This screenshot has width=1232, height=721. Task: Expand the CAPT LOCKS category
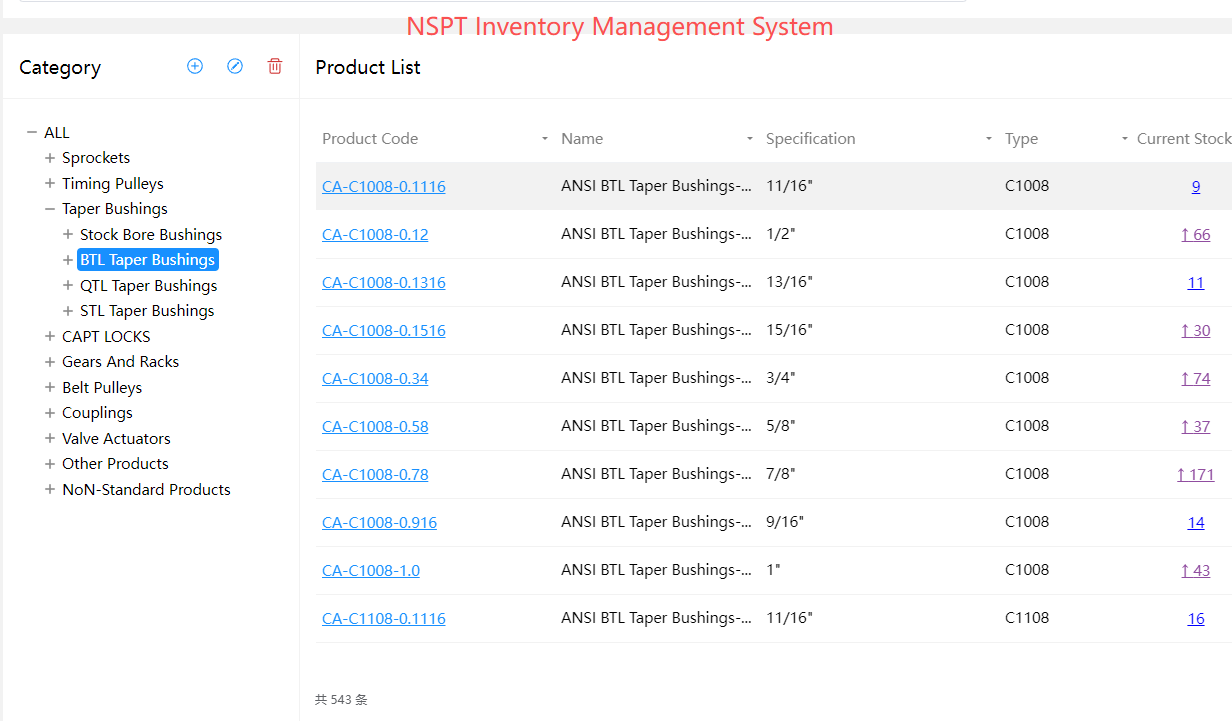click(x=50, y=336)
